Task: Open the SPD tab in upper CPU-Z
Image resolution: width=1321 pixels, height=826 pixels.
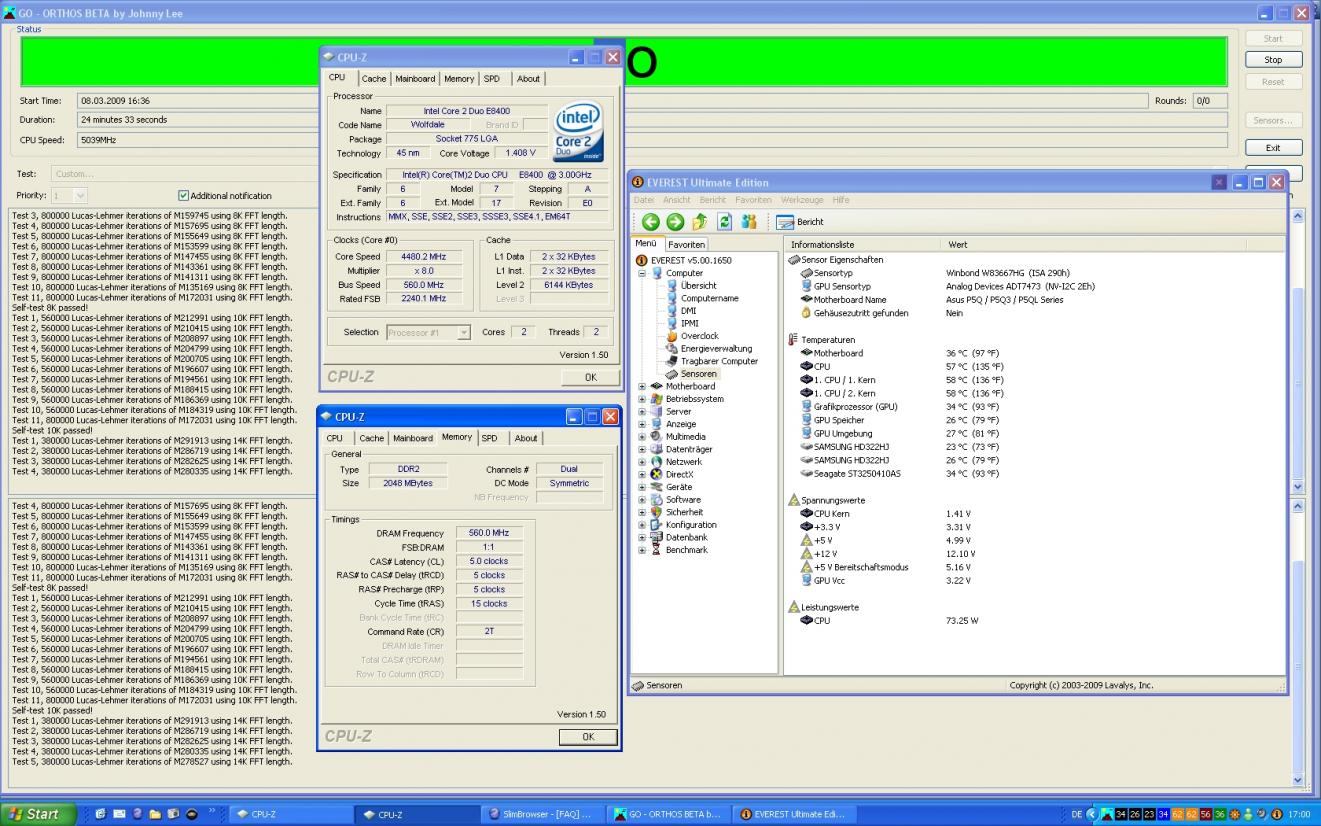Action: (491, 79)
